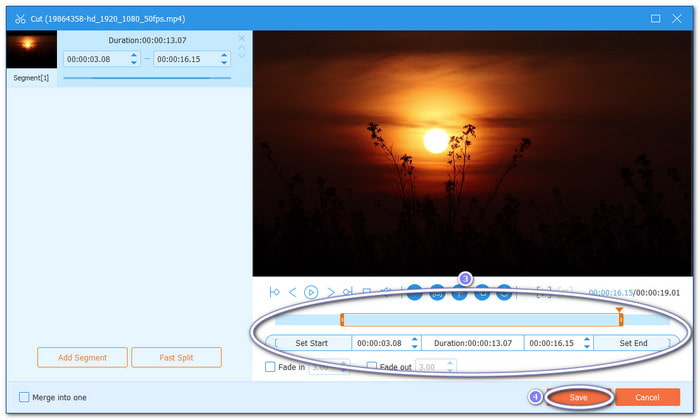700x420 pixels.
Task: Jump to segment start point icon
Action: 275,292
